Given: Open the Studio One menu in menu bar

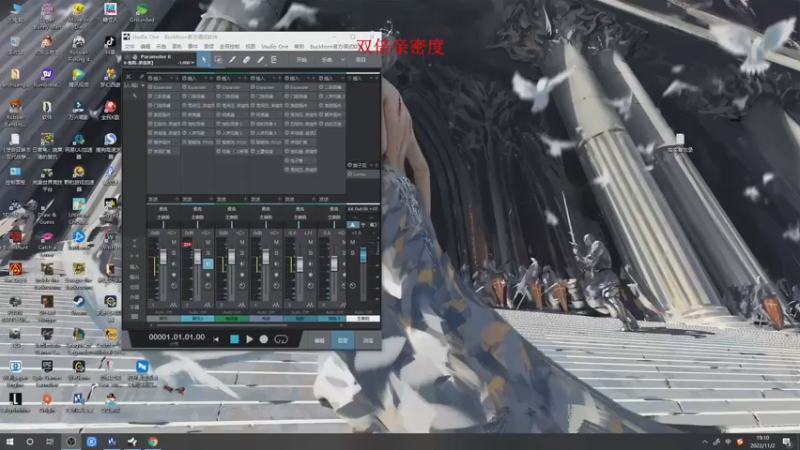Looking at the screenshot, I should click(274, 46).
